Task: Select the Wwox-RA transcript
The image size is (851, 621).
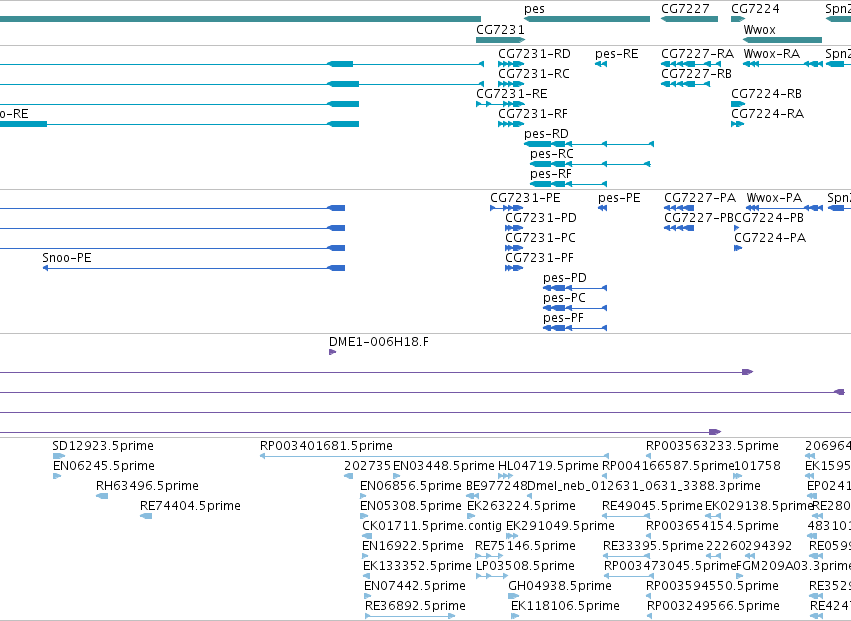Action: tap(783, 64)
